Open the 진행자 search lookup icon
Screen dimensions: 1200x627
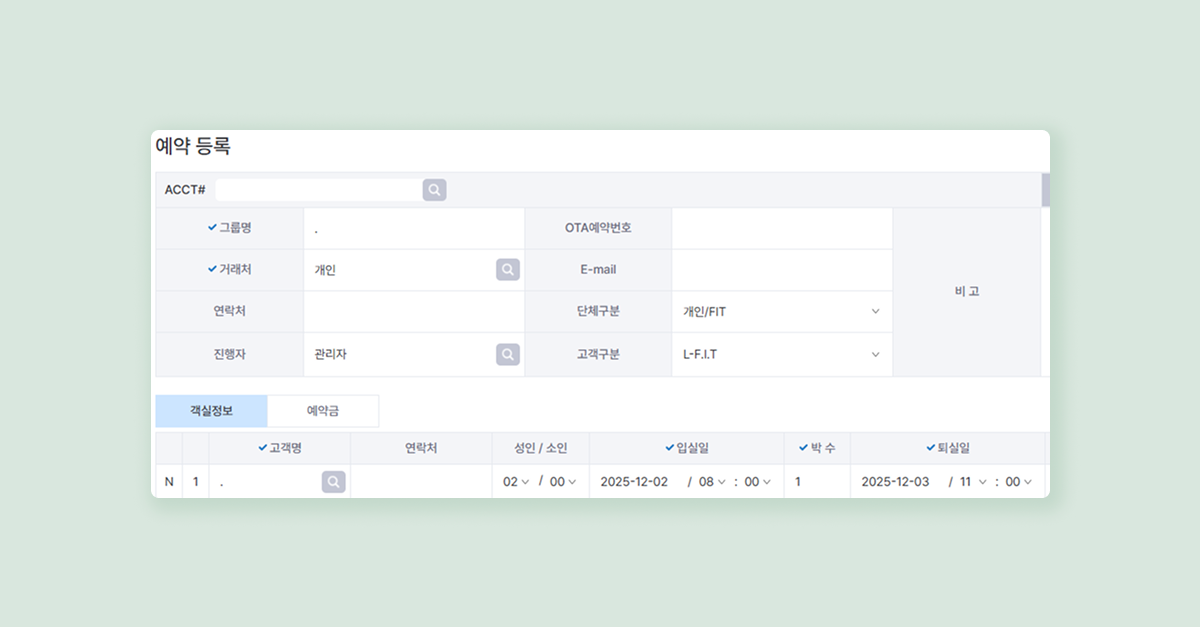pyautogui.click(x=508, y=354)
